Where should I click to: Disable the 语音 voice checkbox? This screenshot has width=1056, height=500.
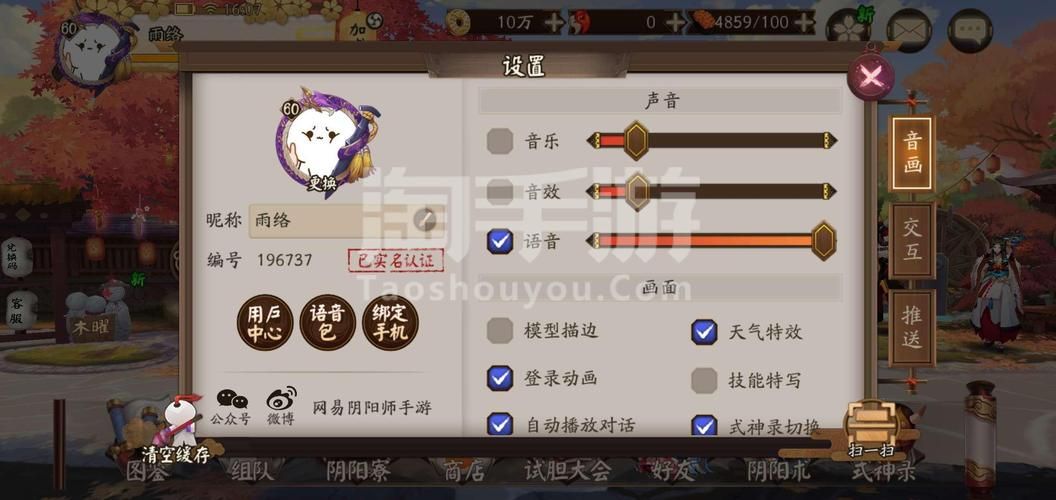pyautogui.click(x=500, y=241)
